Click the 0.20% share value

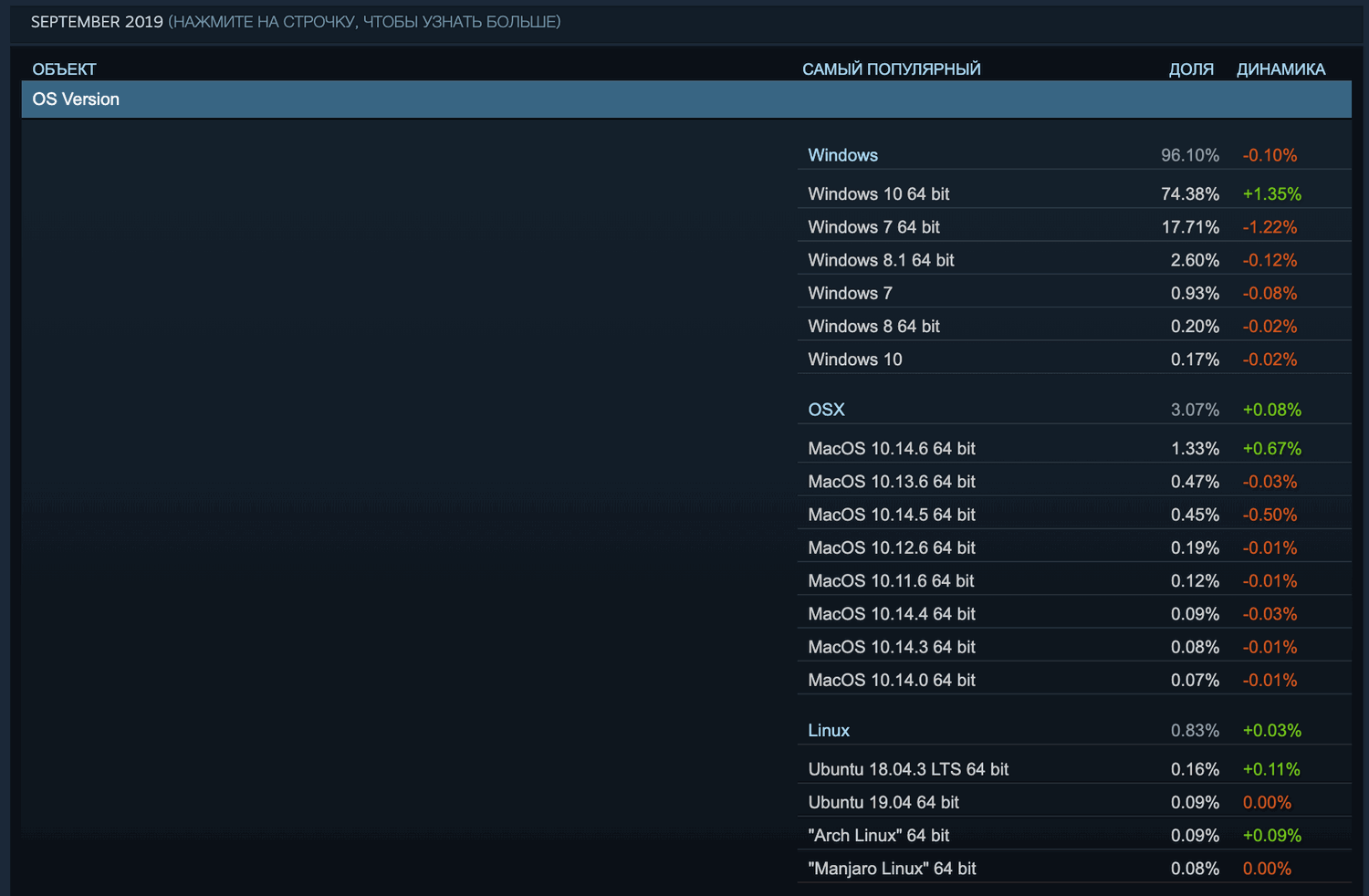1195,326
